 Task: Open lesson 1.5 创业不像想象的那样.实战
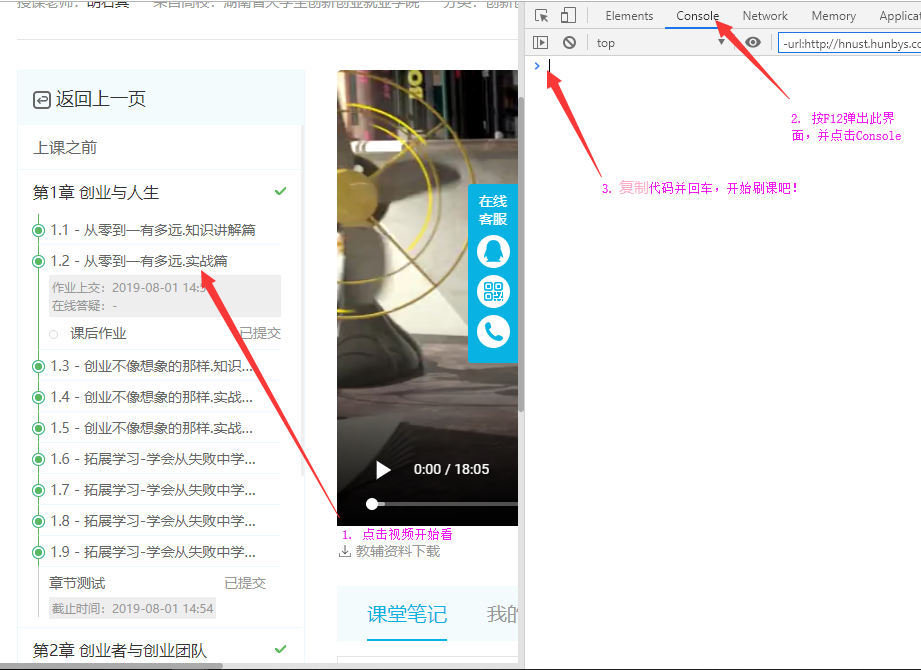tap(152, 428)
